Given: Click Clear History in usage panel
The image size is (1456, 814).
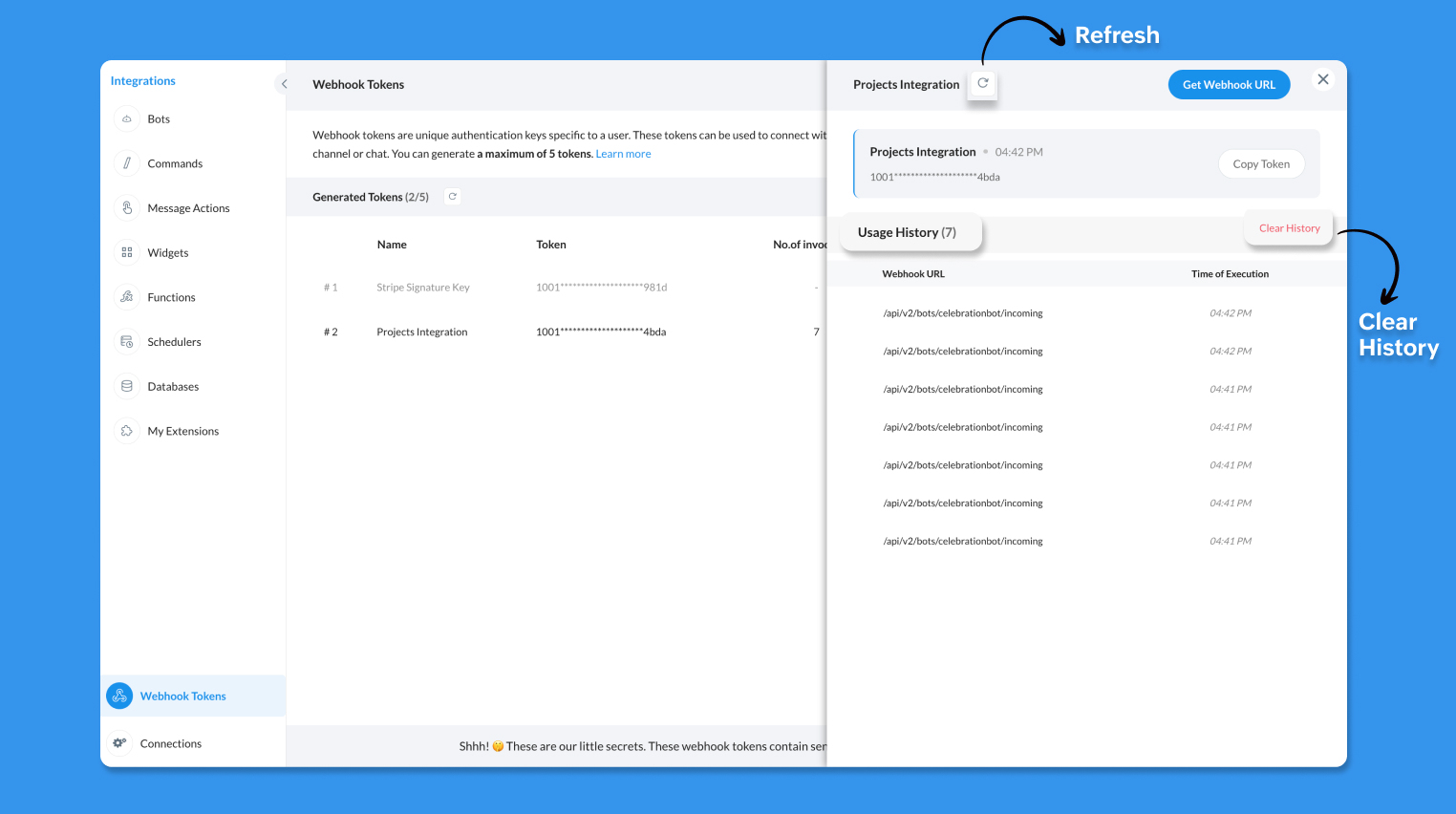Looking at the screenshot, I should (1289, 228).
